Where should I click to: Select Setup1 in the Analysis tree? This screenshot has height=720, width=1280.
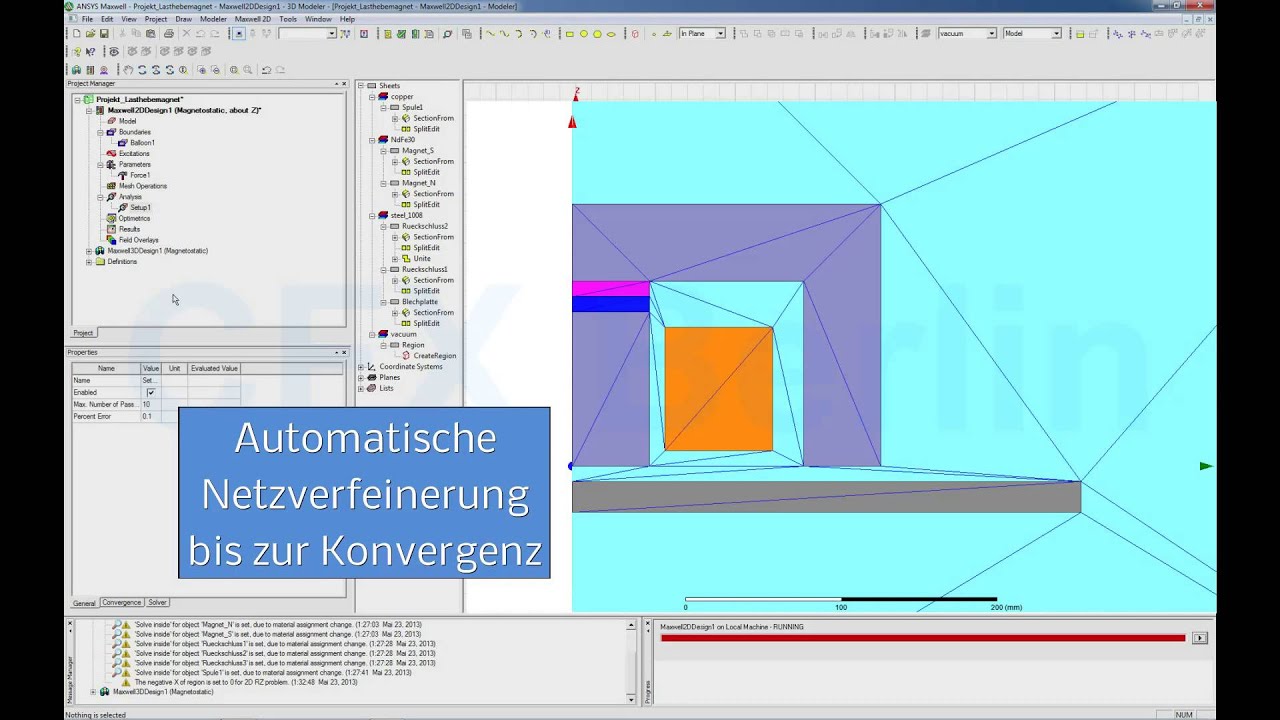click(x=140, y=208)
